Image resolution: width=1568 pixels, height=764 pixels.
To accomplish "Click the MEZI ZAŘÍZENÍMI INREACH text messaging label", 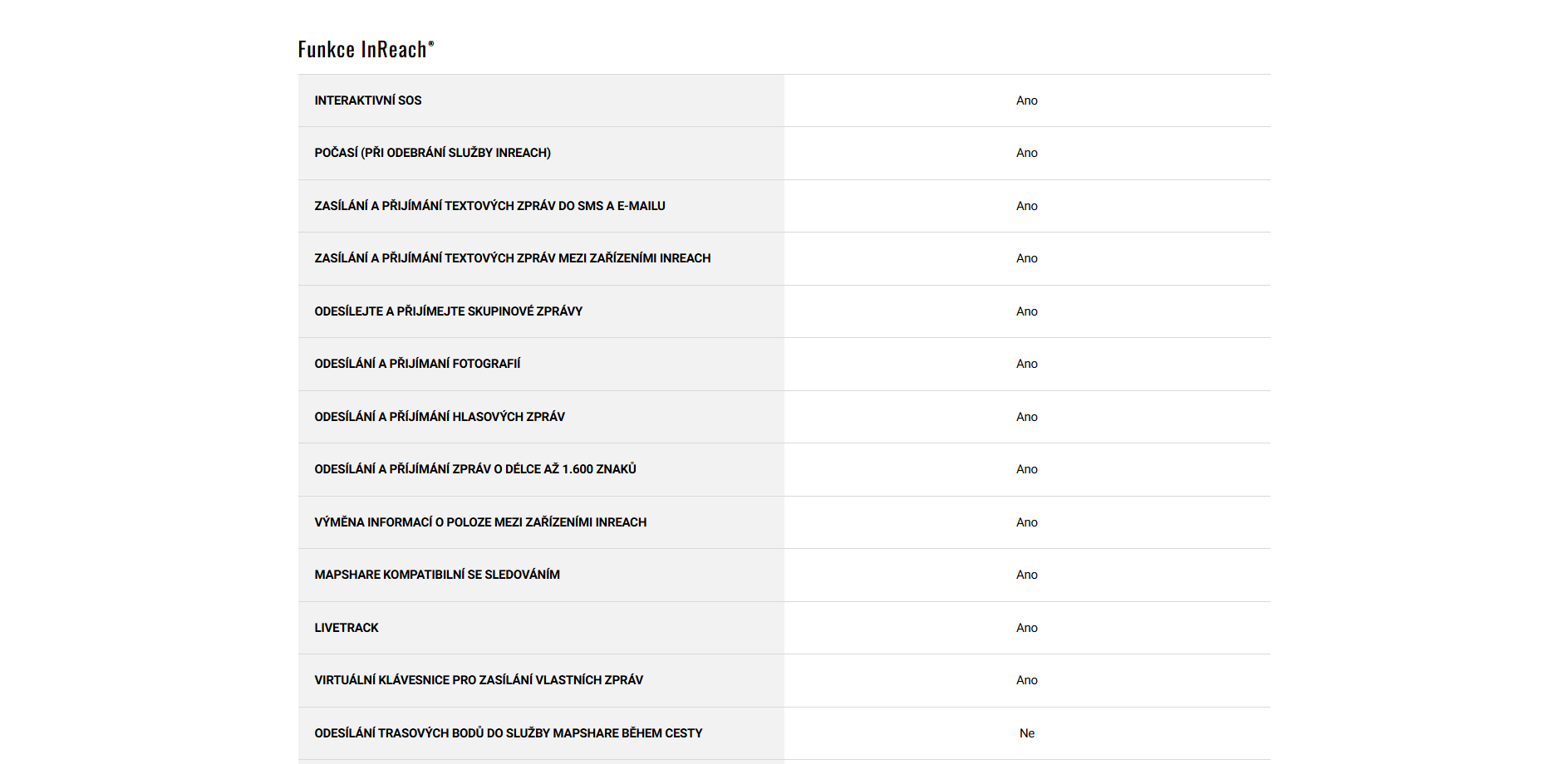I will [512, 258].
